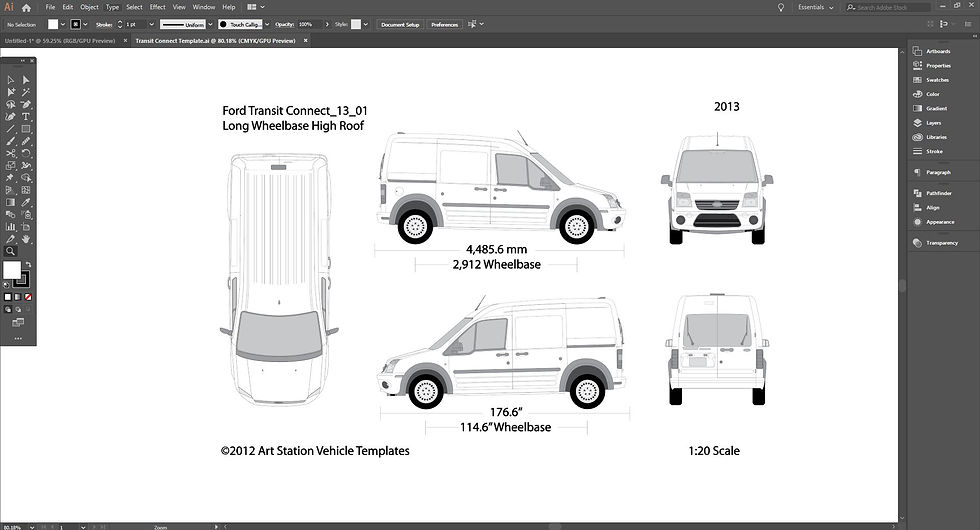Choose the Column Graph tool
The width and height of the screenshot is (980, 530).
[x=11, y=226]
